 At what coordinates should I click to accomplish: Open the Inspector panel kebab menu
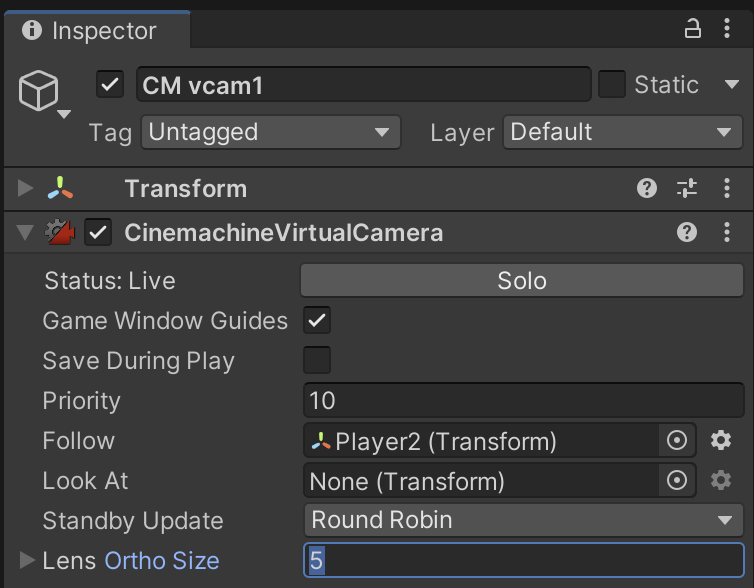click(x=727, y=29)
